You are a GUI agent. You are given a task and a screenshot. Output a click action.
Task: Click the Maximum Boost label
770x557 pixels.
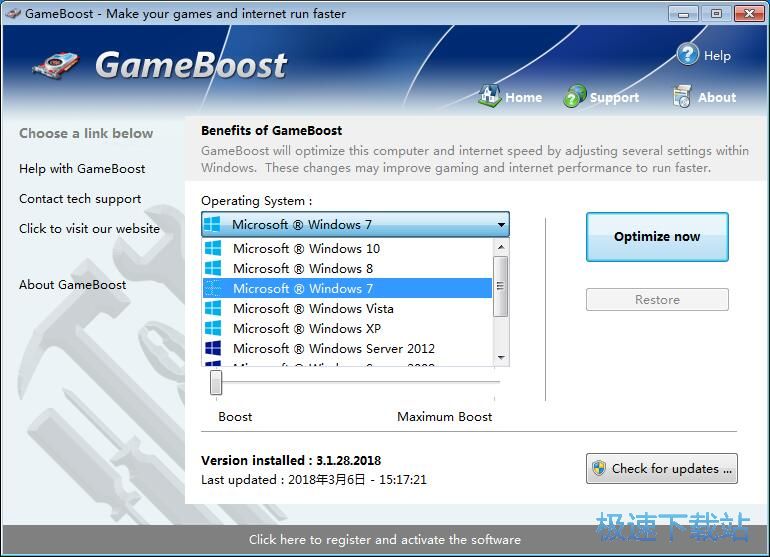point(444,417)
